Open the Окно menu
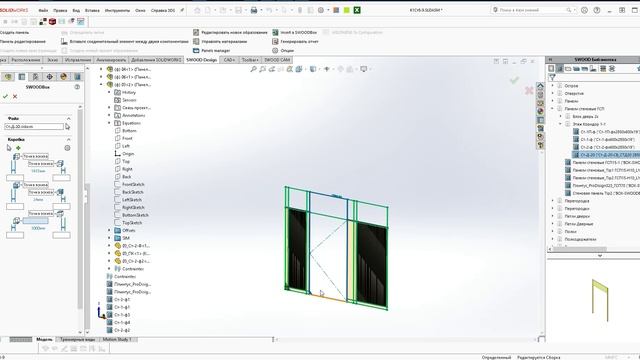 [140, 10]
